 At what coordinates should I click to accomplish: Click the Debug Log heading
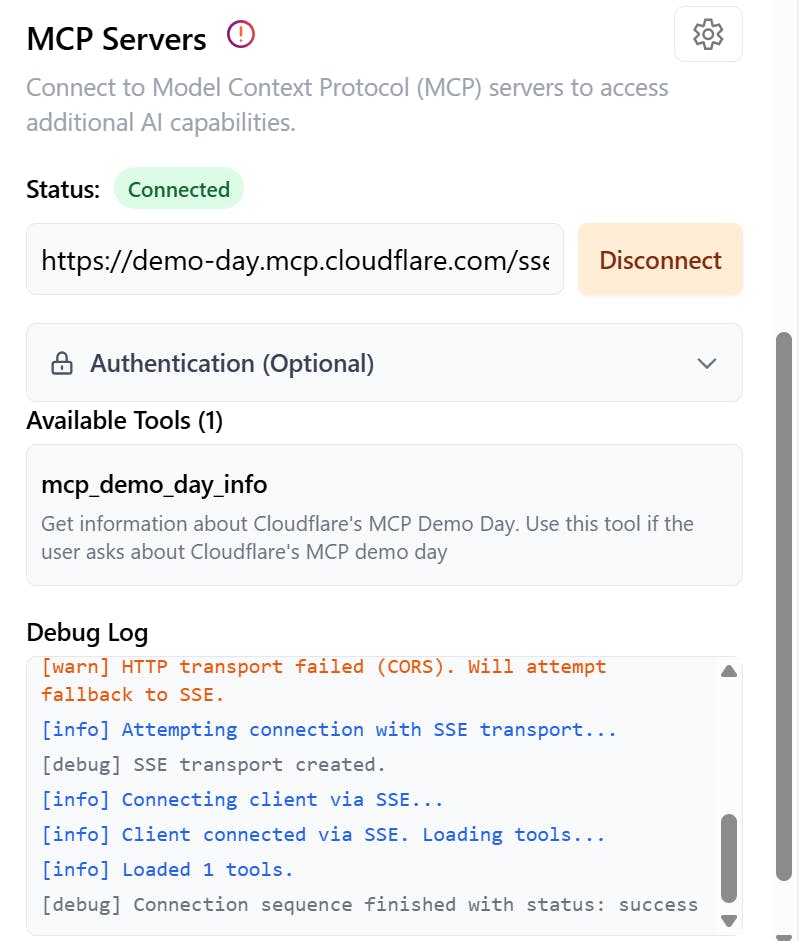(87, 632)
